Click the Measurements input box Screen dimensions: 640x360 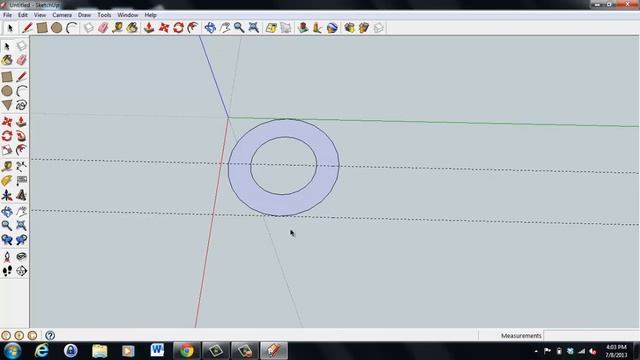(x=591, y=336)
